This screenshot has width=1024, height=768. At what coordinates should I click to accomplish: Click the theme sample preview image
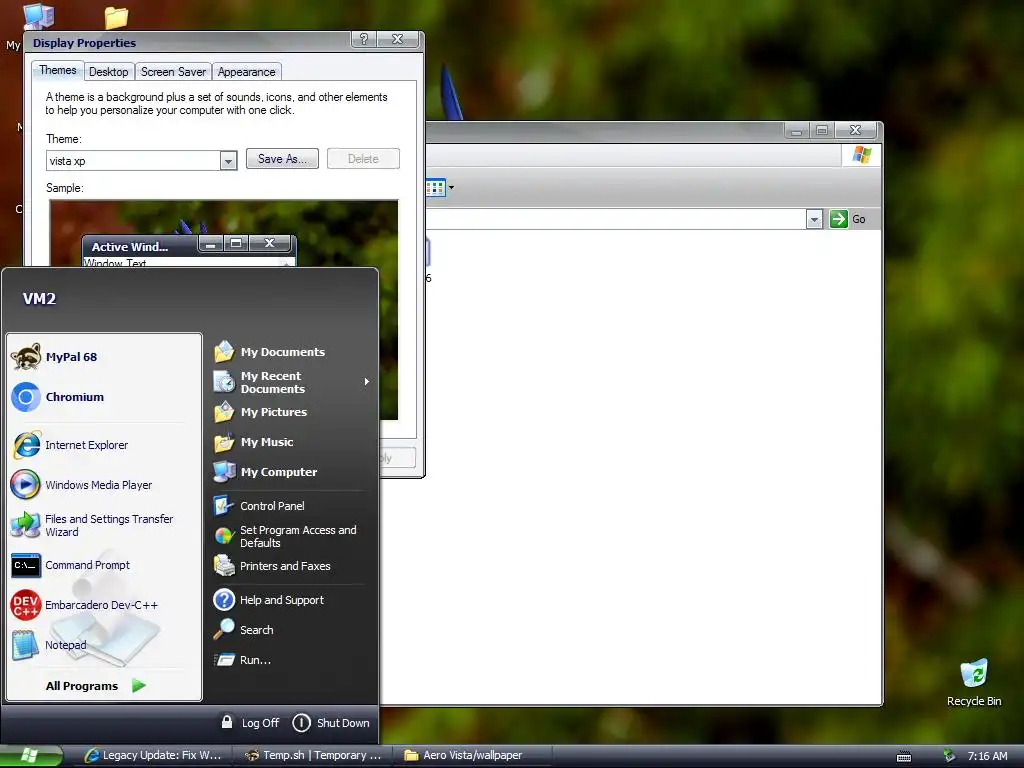coord(224,310)
